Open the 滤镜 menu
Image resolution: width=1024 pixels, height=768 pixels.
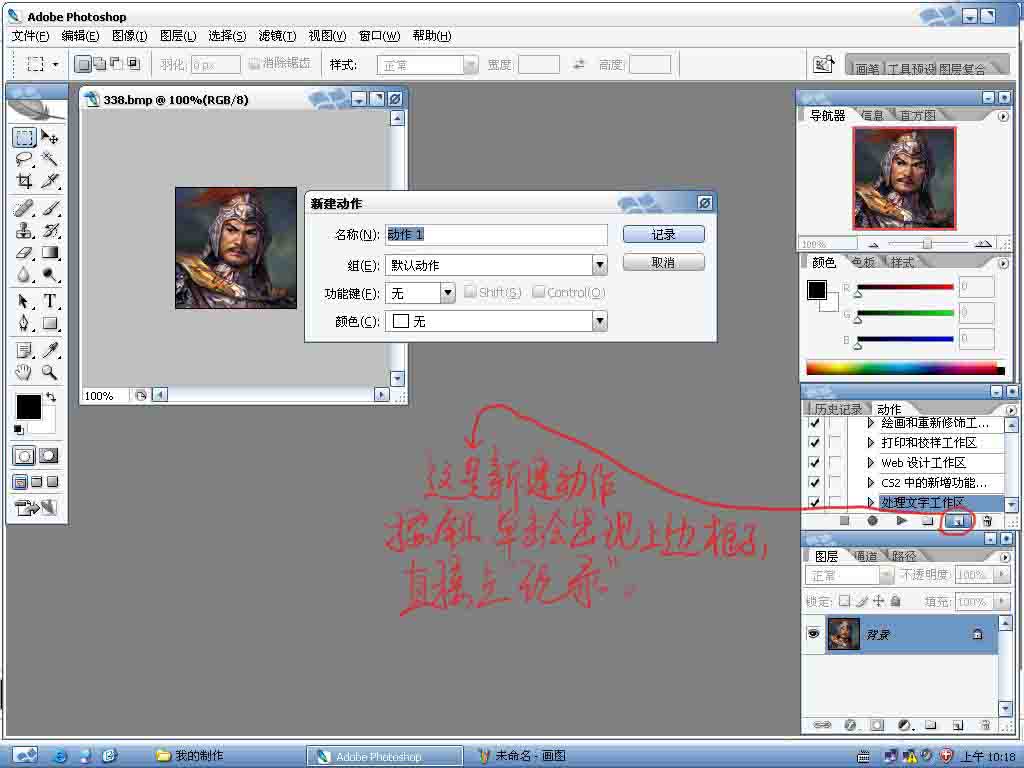(x=278, y=36)
